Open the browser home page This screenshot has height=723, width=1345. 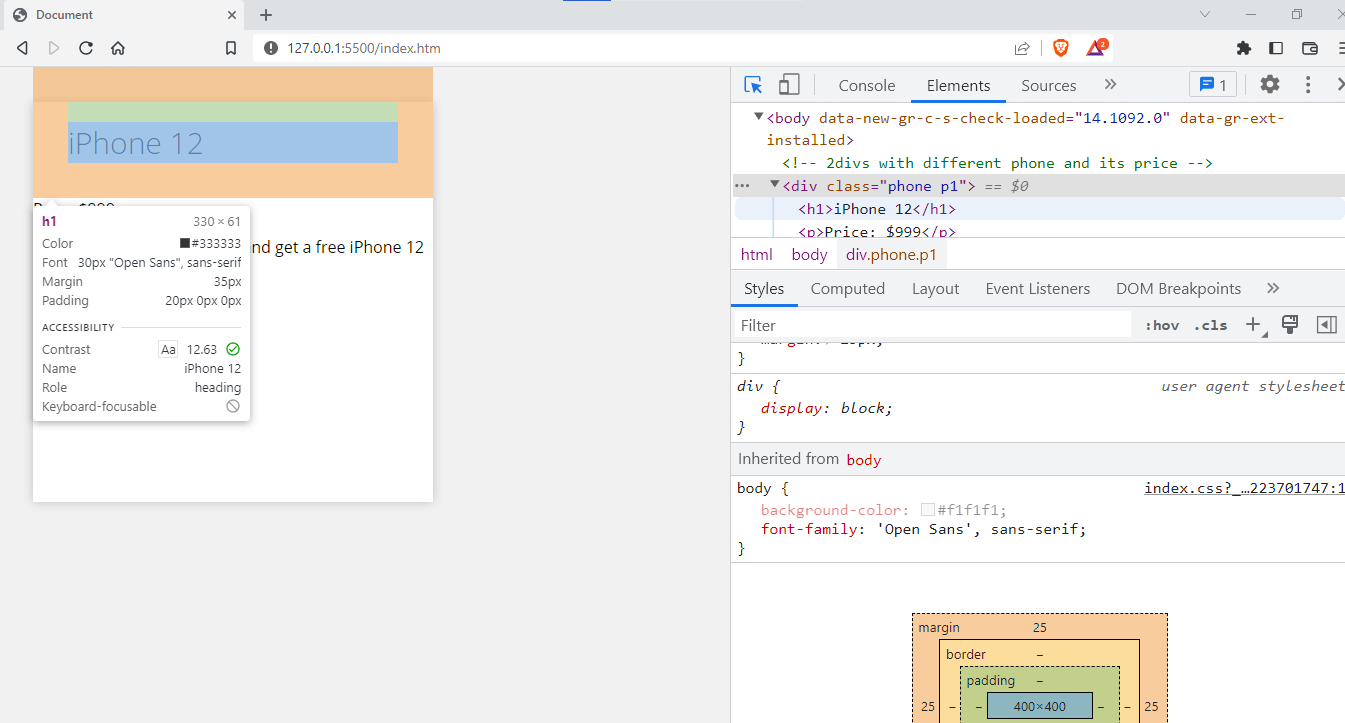tap(118, 48)
